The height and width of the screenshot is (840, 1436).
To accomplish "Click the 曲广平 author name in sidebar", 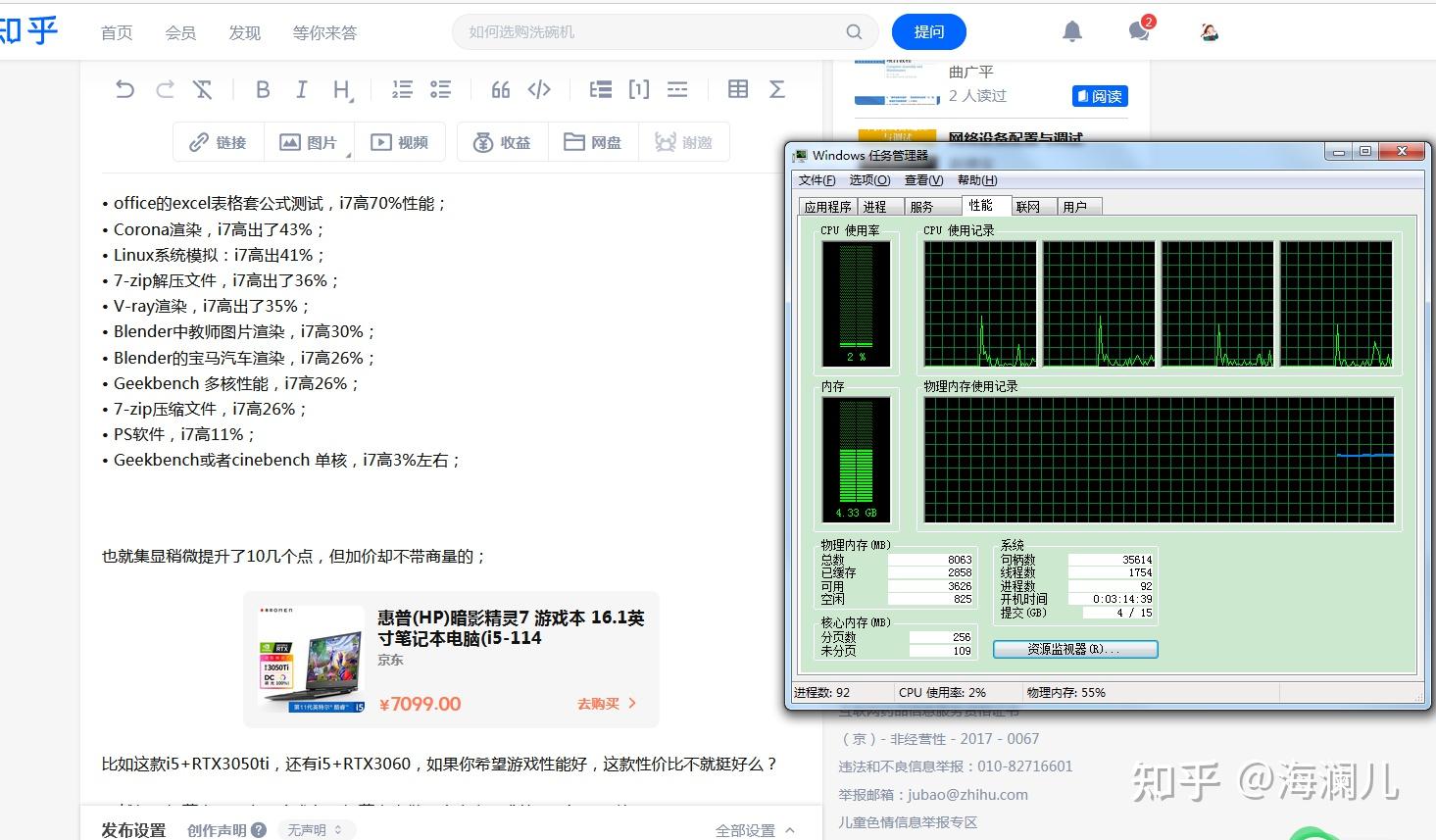I will (971, 72).
